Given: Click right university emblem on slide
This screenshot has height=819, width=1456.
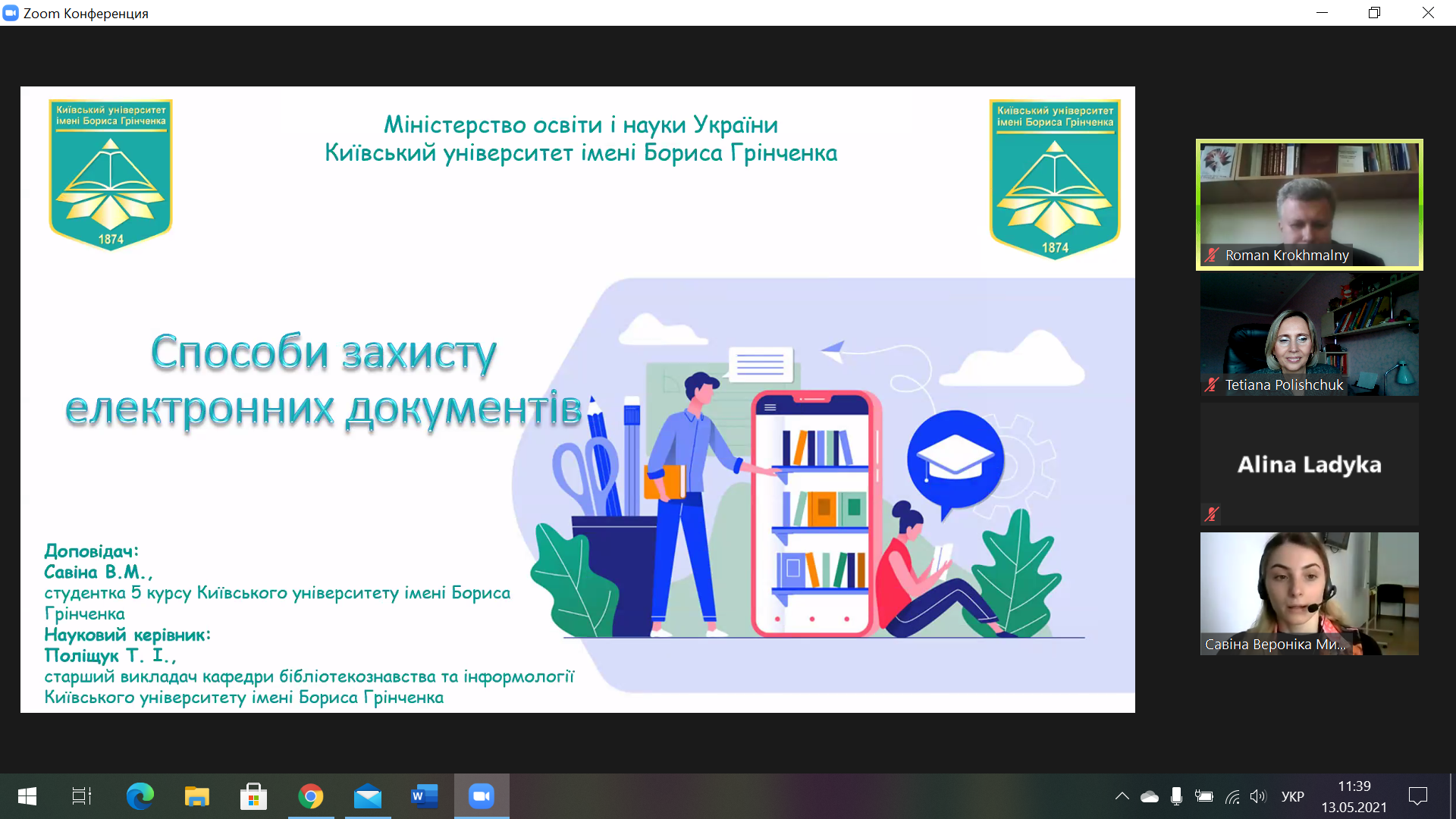Looking at the screenshot, I should (x=1055, y=180).
